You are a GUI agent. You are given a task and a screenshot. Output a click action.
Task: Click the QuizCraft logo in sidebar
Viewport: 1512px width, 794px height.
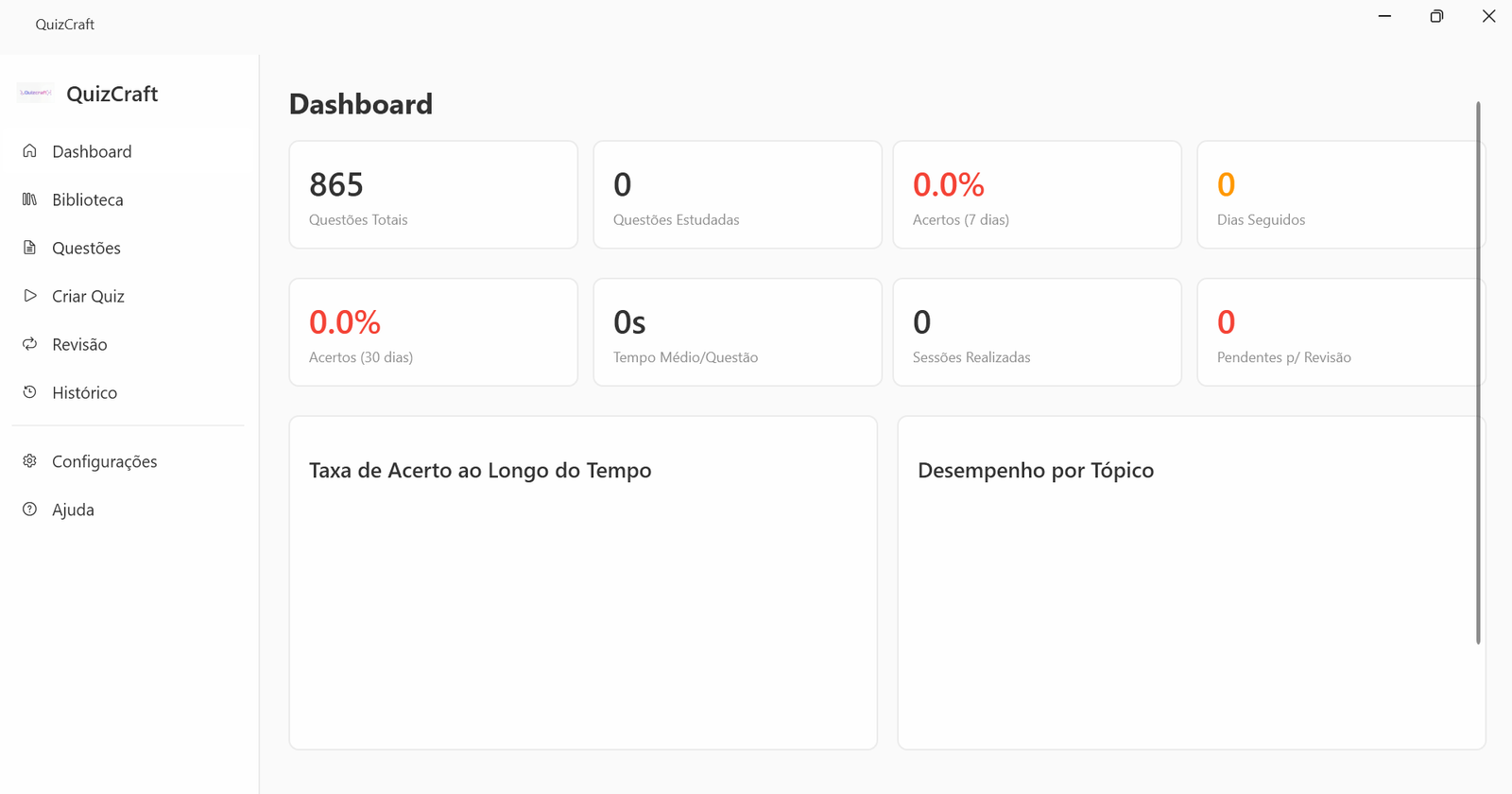click(36, 93)
